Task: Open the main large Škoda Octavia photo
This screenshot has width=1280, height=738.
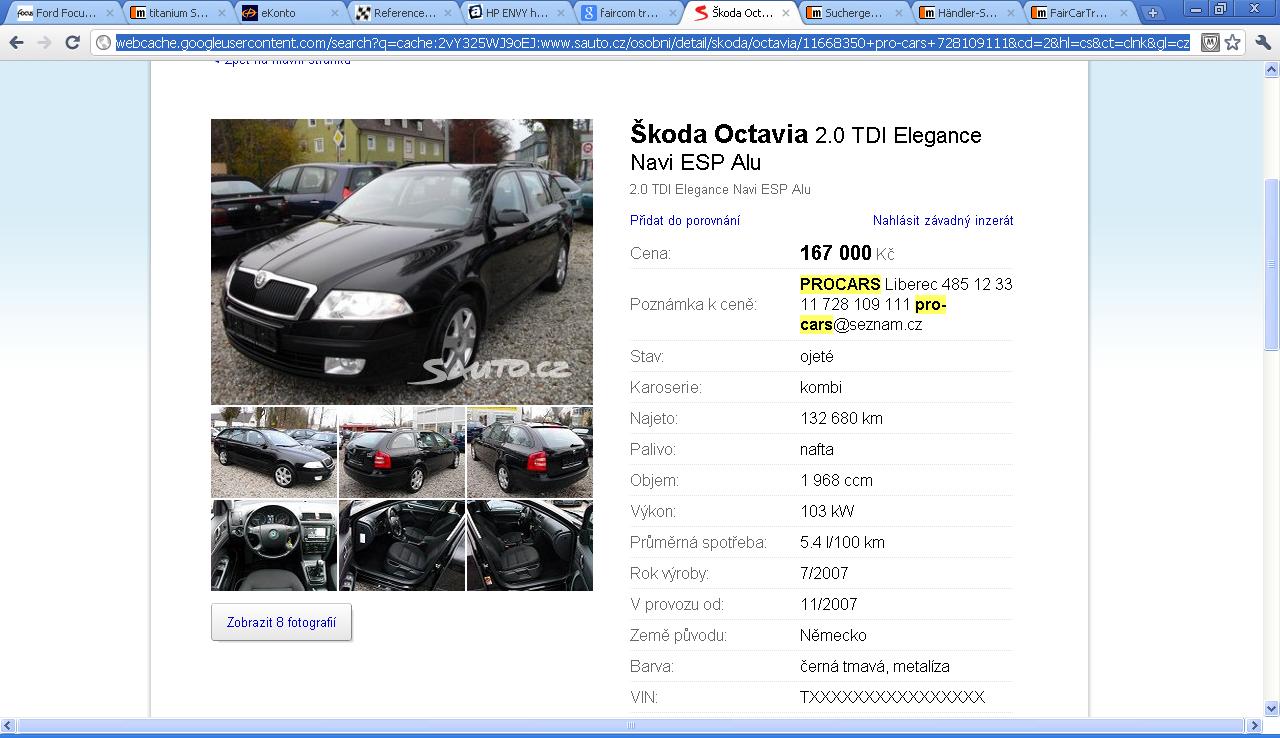Action: pyautogui.click(x=401, y=261)
